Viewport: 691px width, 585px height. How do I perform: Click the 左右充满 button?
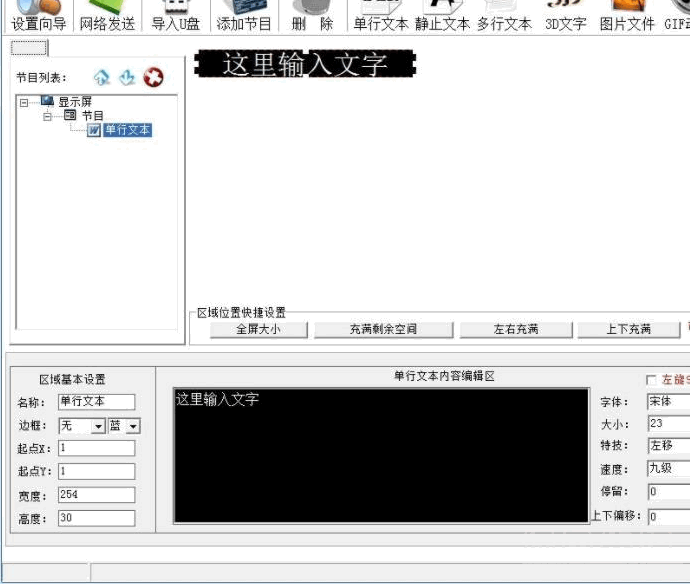(516, 329)
